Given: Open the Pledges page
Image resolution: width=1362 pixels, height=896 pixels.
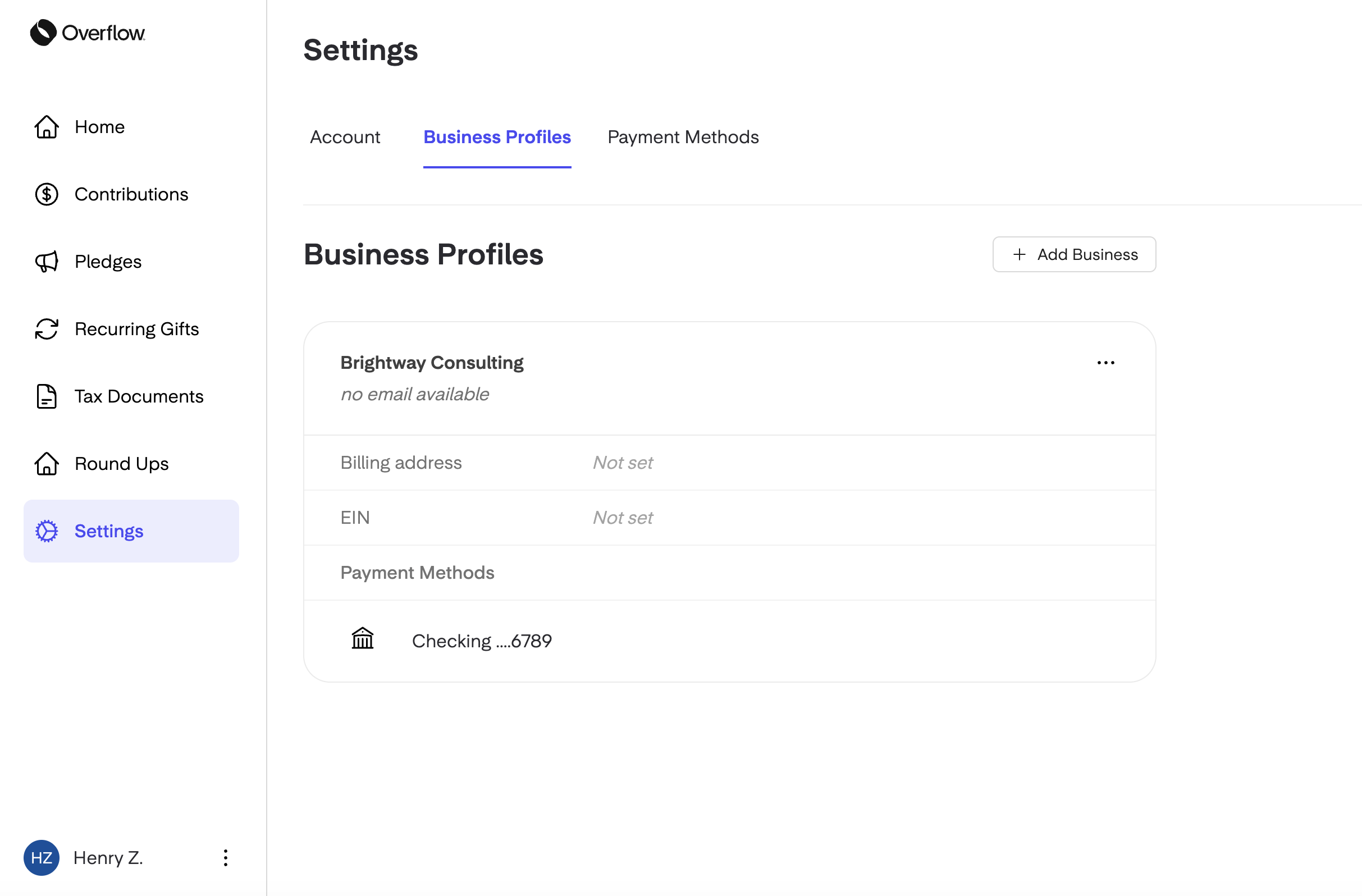Looking at the screenshot, I should [131, 262].
